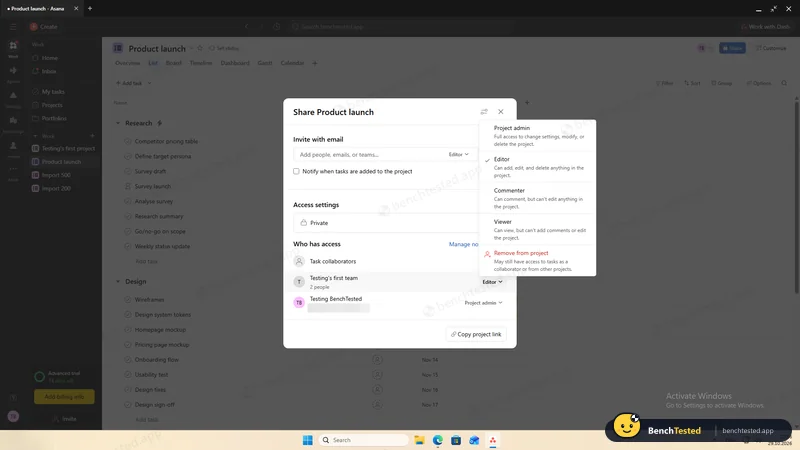Click assignee icon on Onboarding flow row
This screenshot has width=800, height=450.
pos(377,360)
